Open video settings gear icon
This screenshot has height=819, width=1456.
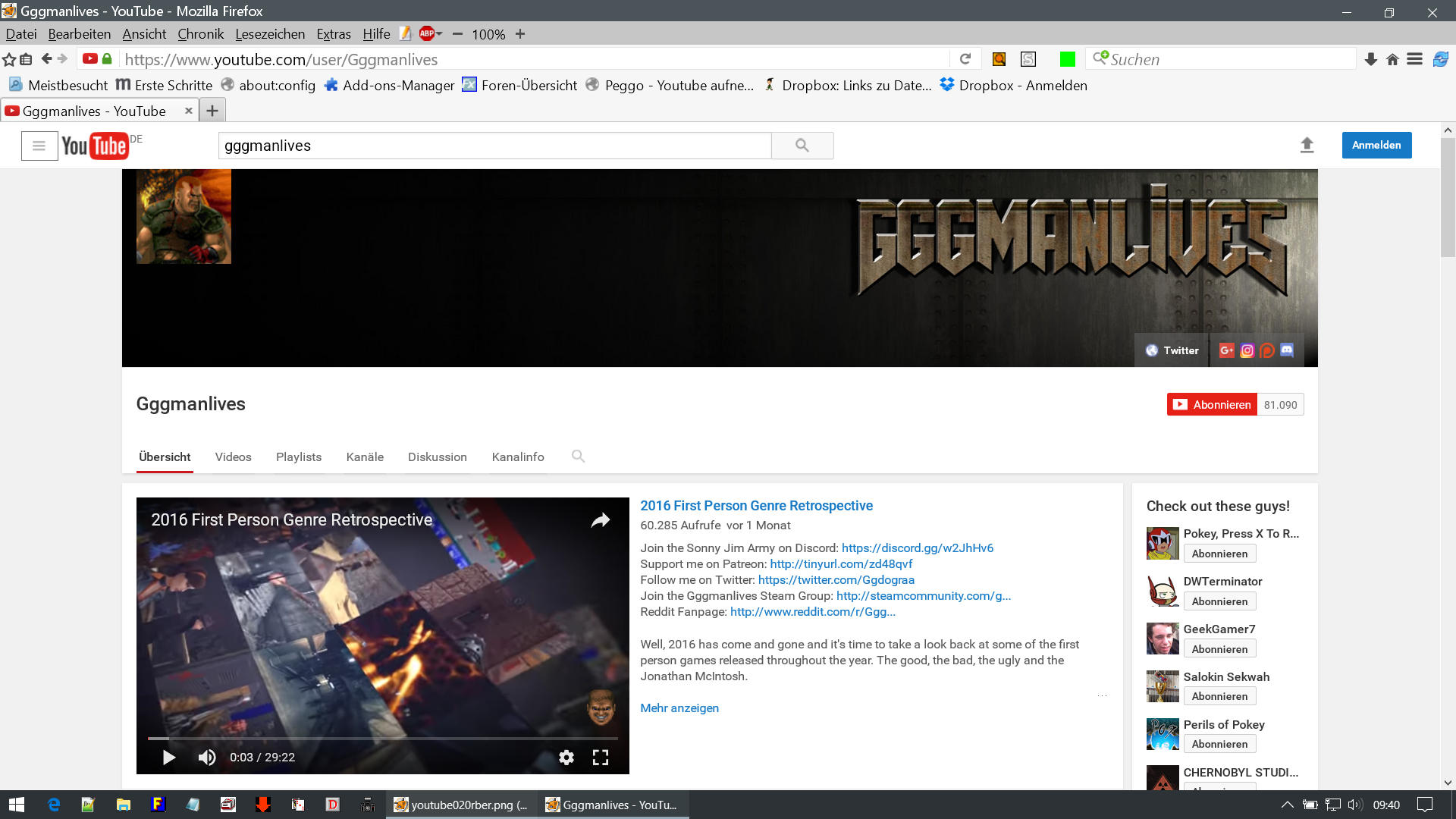(x=566, y=757)
